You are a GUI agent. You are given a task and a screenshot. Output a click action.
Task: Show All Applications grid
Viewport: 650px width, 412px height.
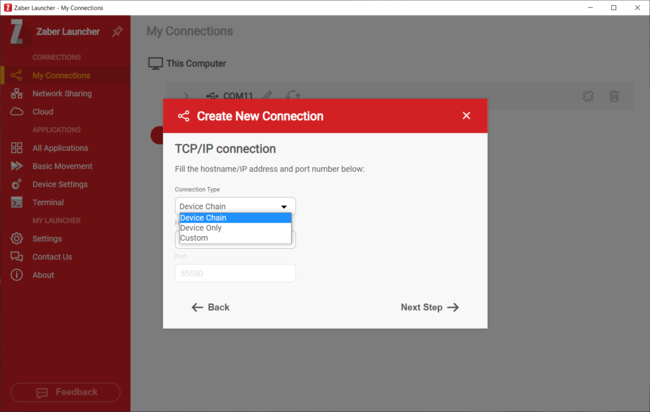60,148
